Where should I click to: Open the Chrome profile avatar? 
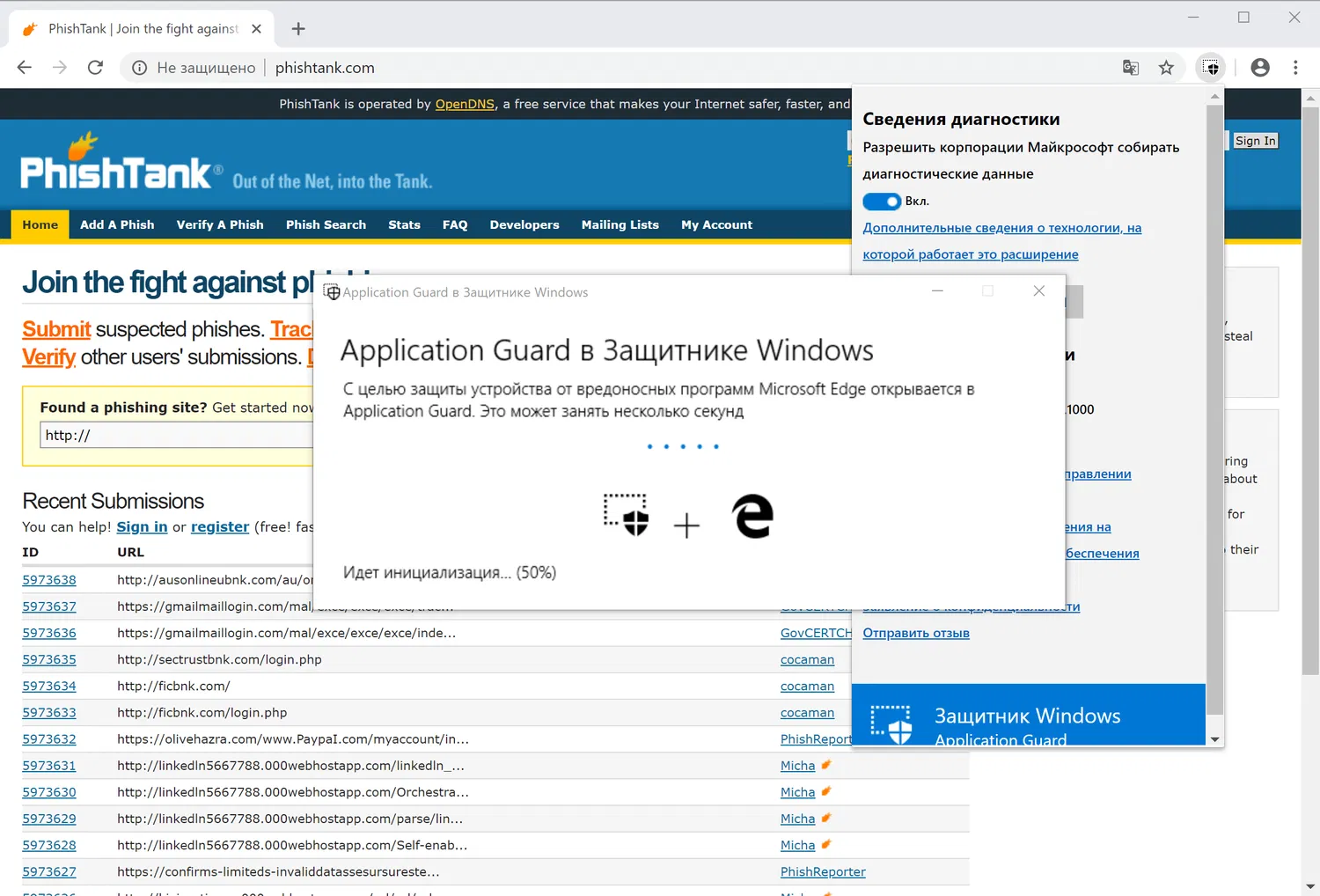coord(1259,67)
